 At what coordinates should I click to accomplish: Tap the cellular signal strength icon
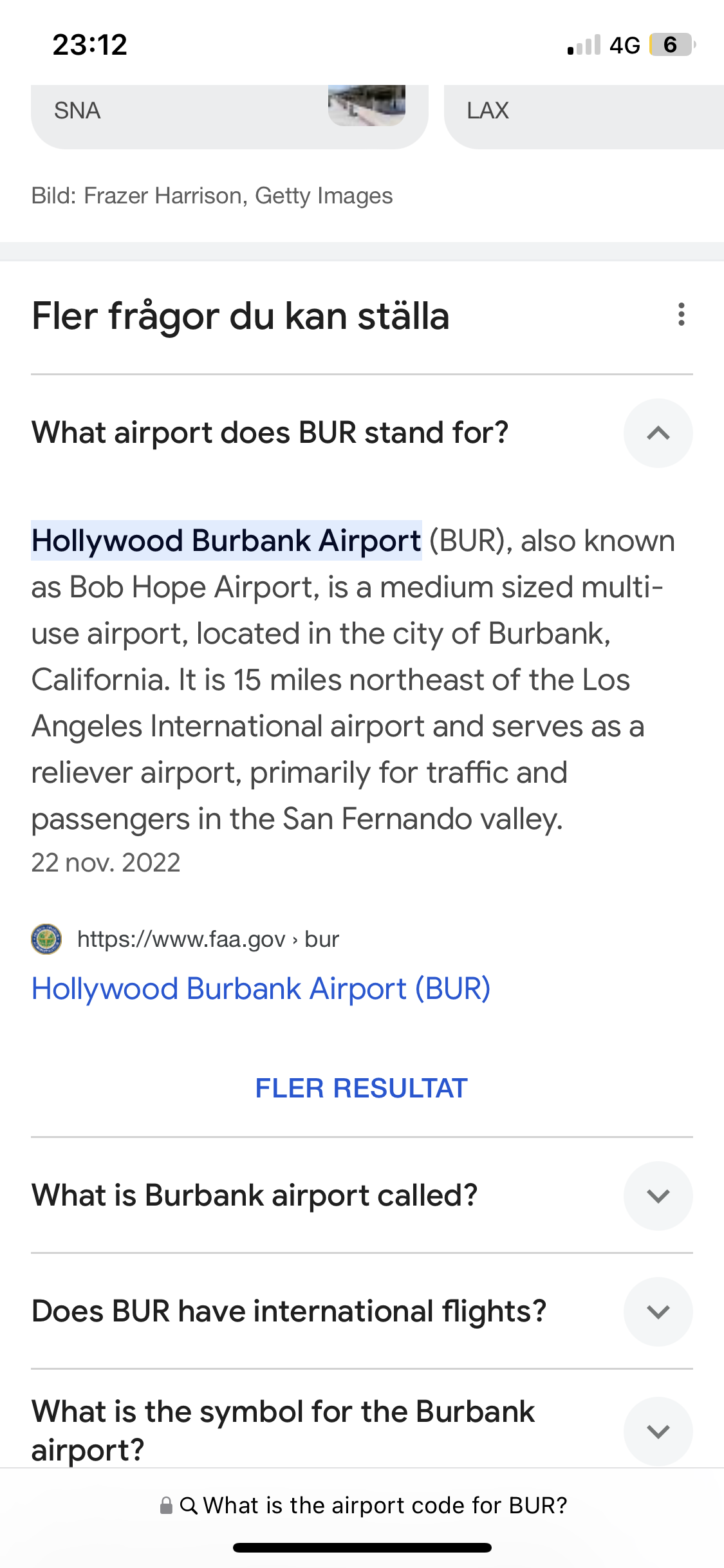click(x=584, y=45)
